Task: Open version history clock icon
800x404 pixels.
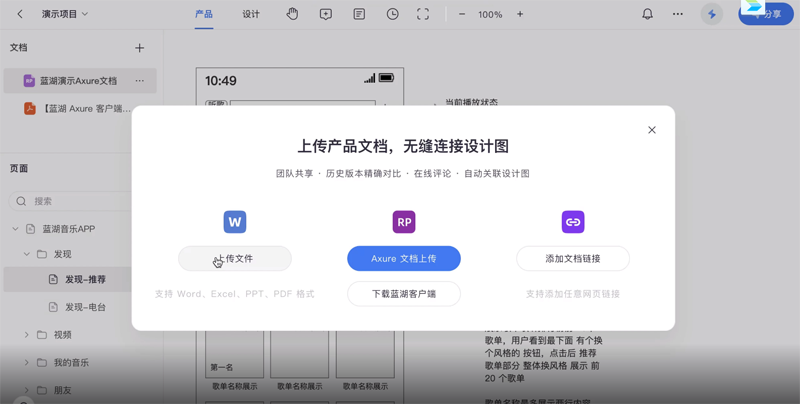Action: [x=392, y=14]
